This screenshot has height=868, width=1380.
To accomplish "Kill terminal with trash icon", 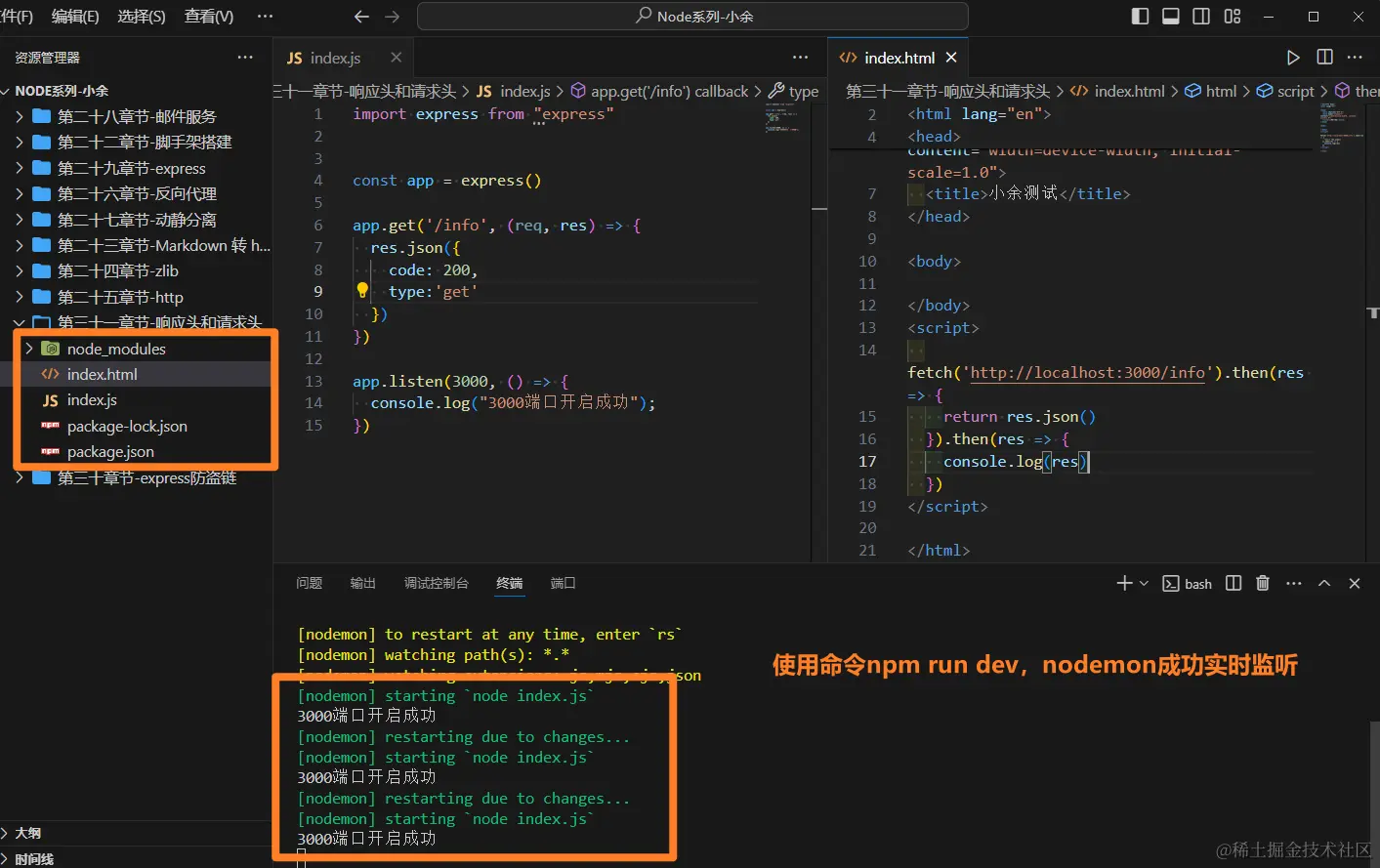I will pyautogui.click(x=1263, y=583).
